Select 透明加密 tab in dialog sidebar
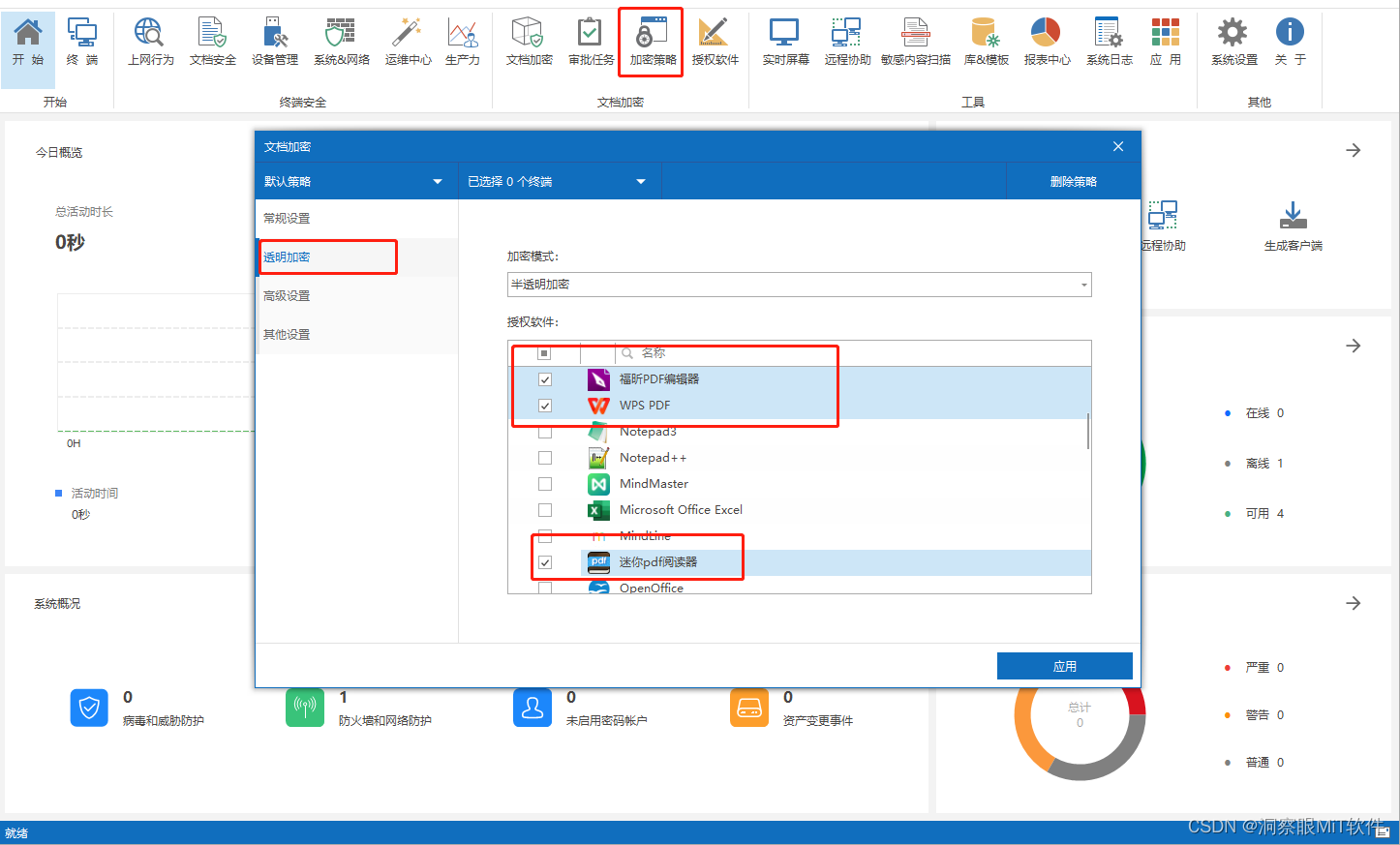Image resolution: width=1400 pixels, height=845 pixels. tap(356, 257)
